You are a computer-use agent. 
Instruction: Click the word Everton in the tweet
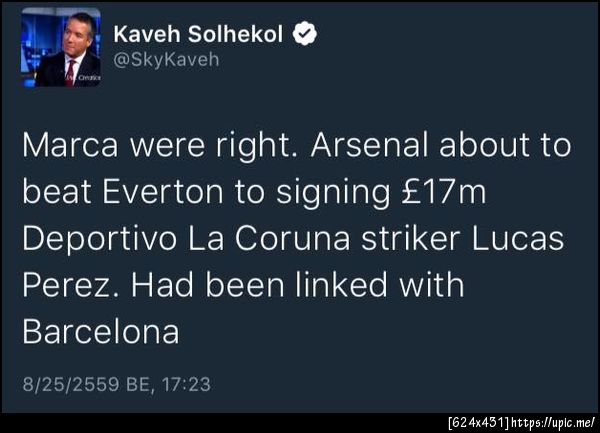tap(160, 192)
